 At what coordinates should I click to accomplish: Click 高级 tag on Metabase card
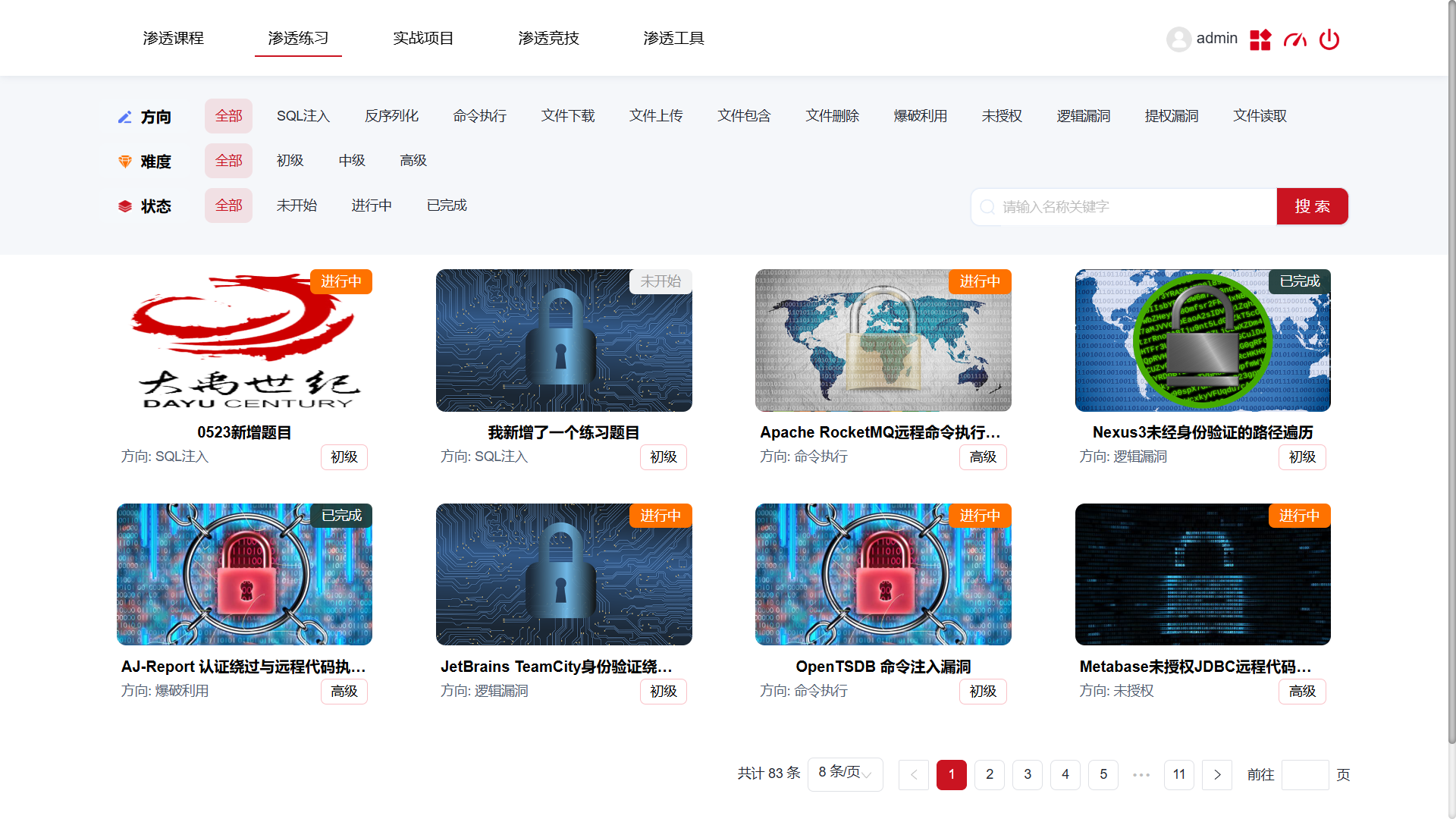1302,692
